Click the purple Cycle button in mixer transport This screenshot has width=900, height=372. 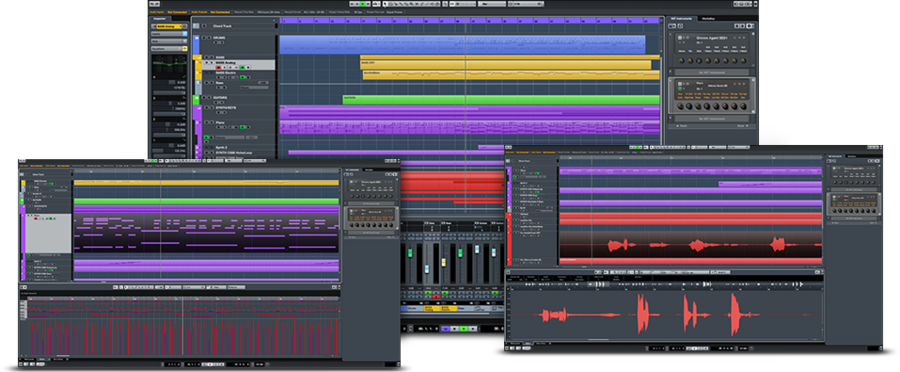click(445, 328)
